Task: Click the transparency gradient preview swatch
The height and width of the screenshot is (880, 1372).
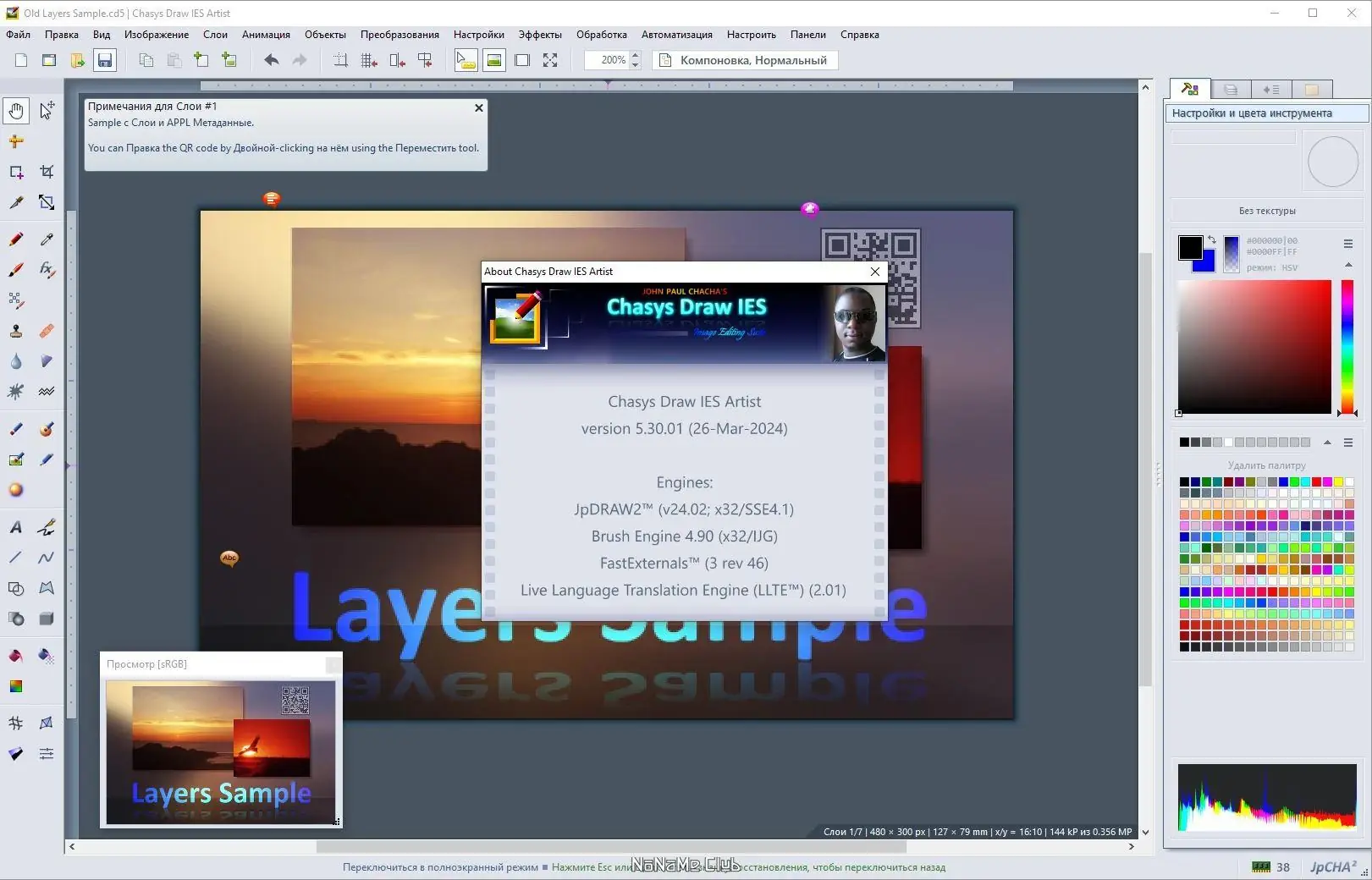Action: [x=1231, y=253]
